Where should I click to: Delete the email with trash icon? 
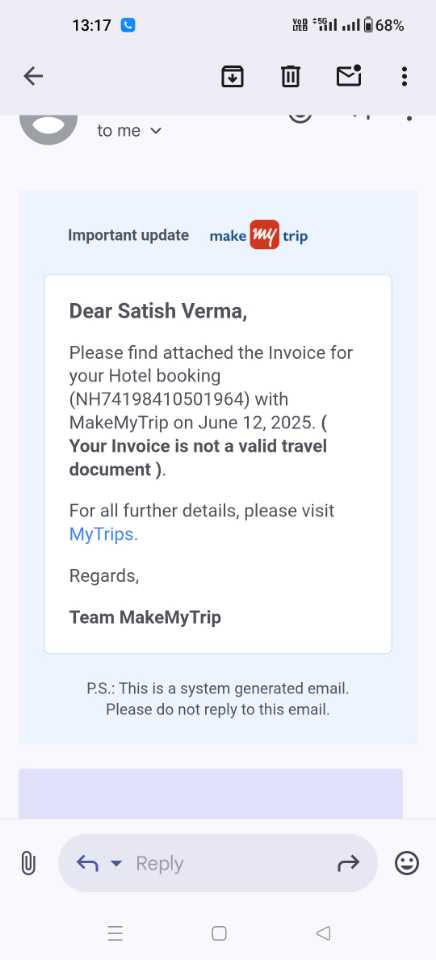pos(290,77)
